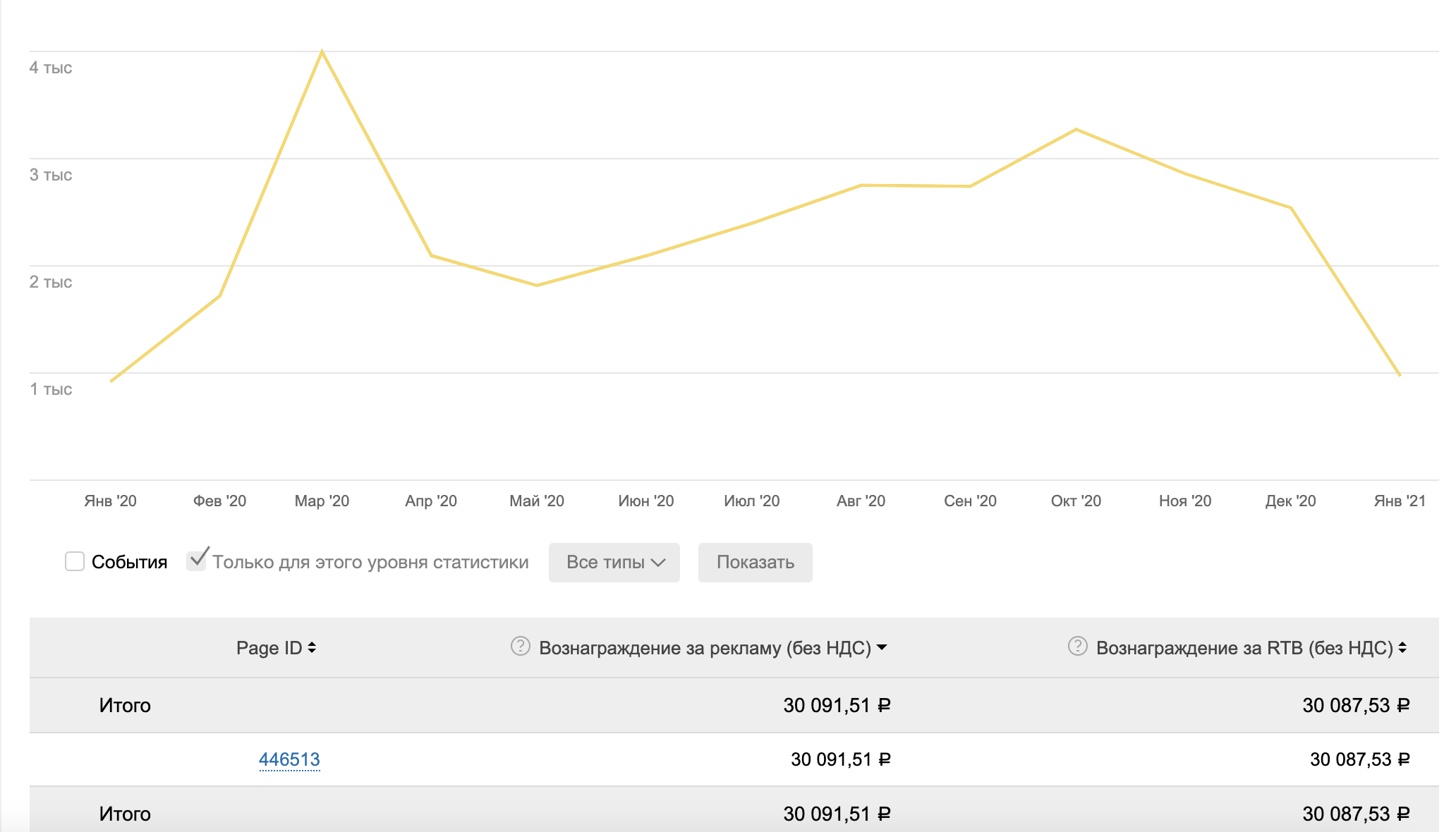Toggle 'Только для этого уровня статистики' checkbox

coord(196,561)
